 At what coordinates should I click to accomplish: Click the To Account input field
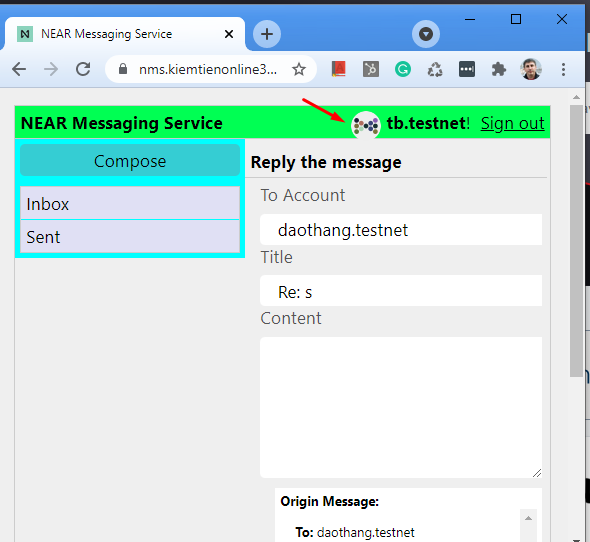click(x=401, y=230)
